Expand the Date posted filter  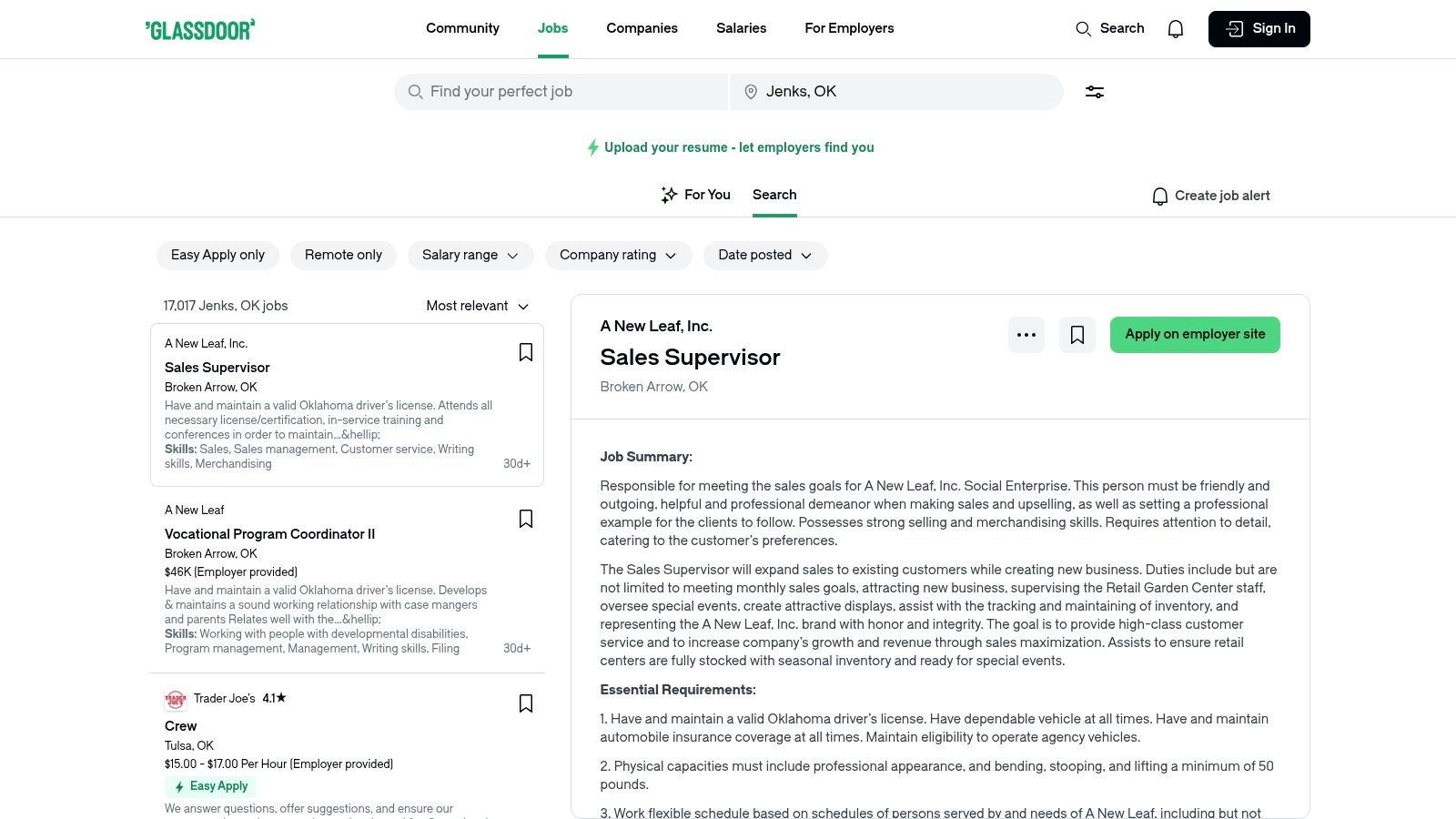pyautogui.click(x=764, y=256)
